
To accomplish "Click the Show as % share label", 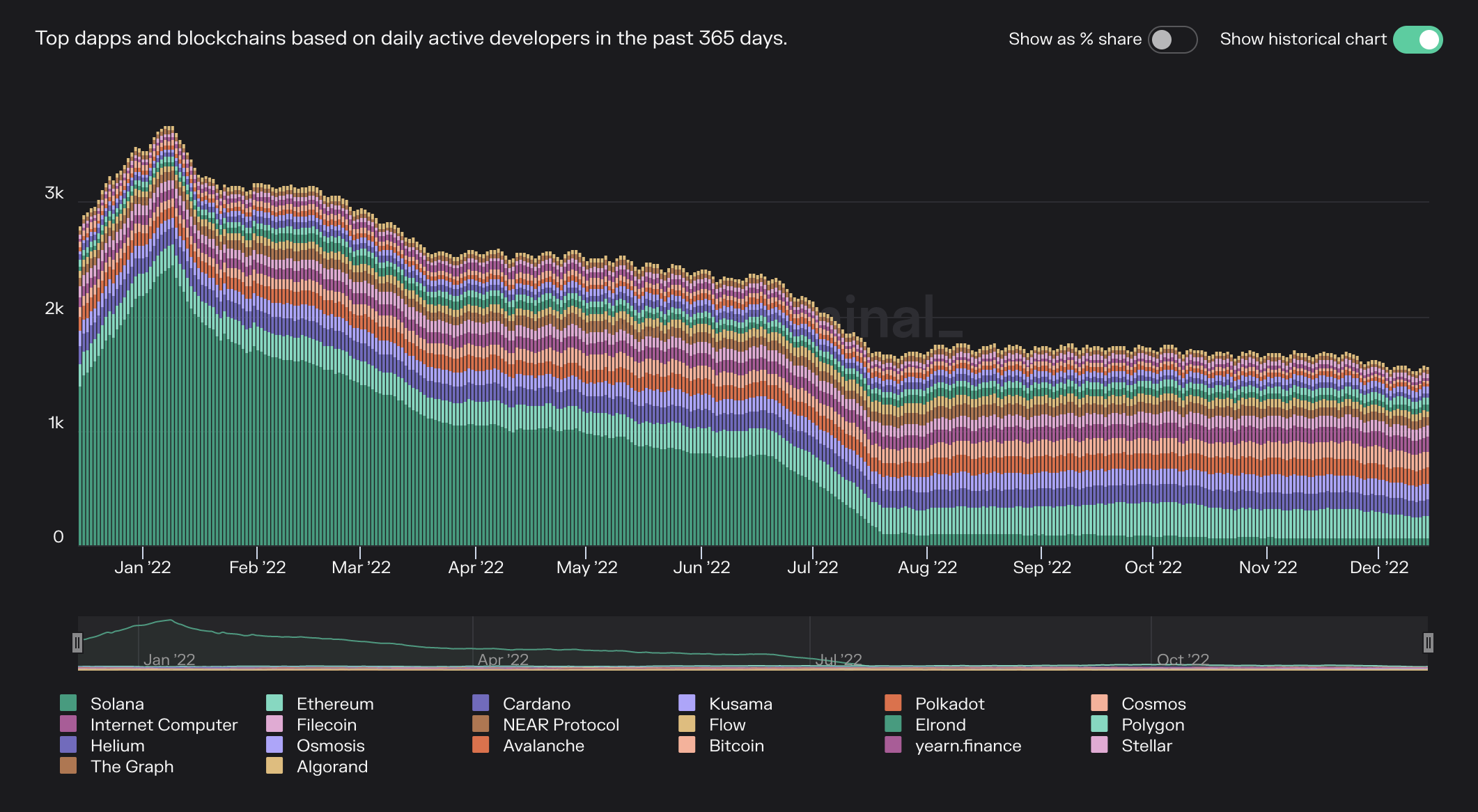I will point(1075,39).
